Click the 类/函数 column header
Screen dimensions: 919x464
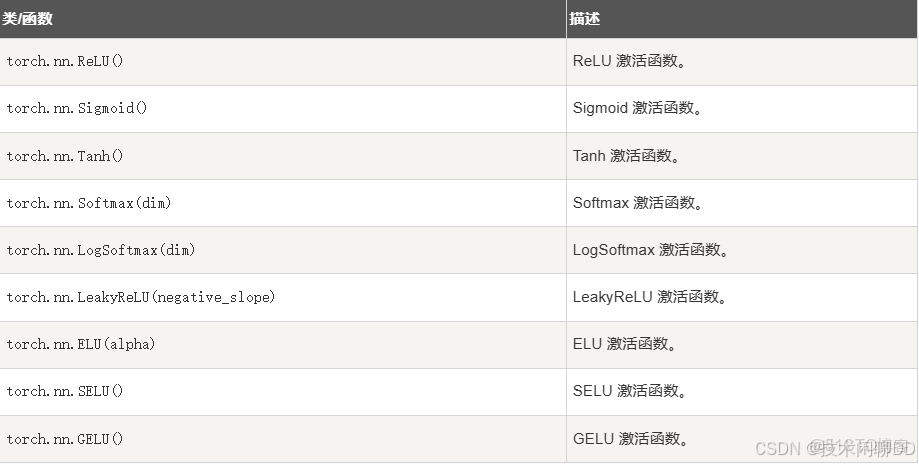point(28,19)
